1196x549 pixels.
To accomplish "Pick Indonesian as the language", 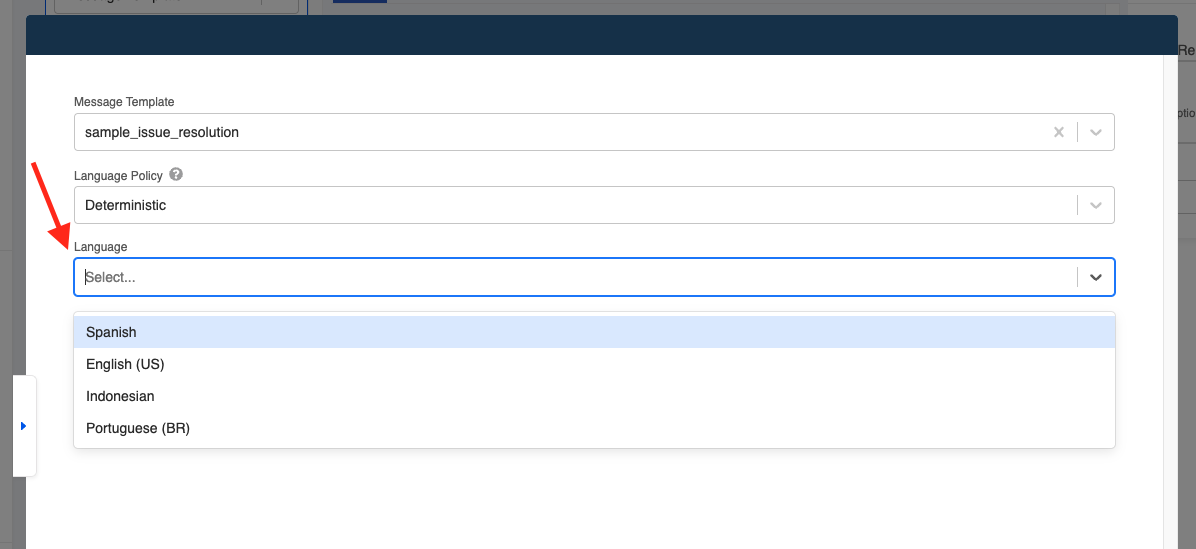I will tap(594, 396).
